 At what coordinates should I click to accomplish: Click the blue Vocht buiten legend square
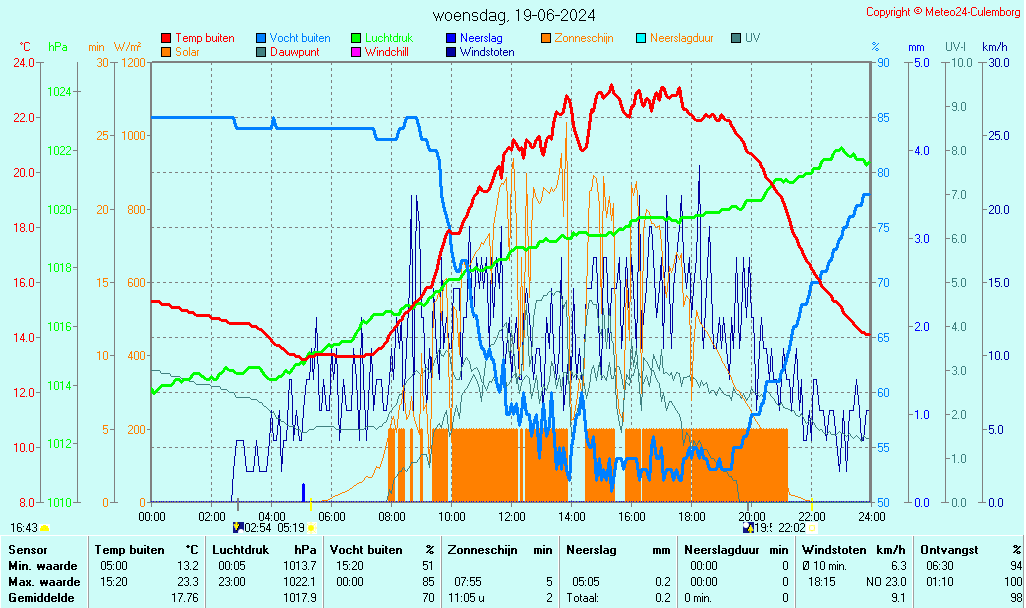coord(261,39)
